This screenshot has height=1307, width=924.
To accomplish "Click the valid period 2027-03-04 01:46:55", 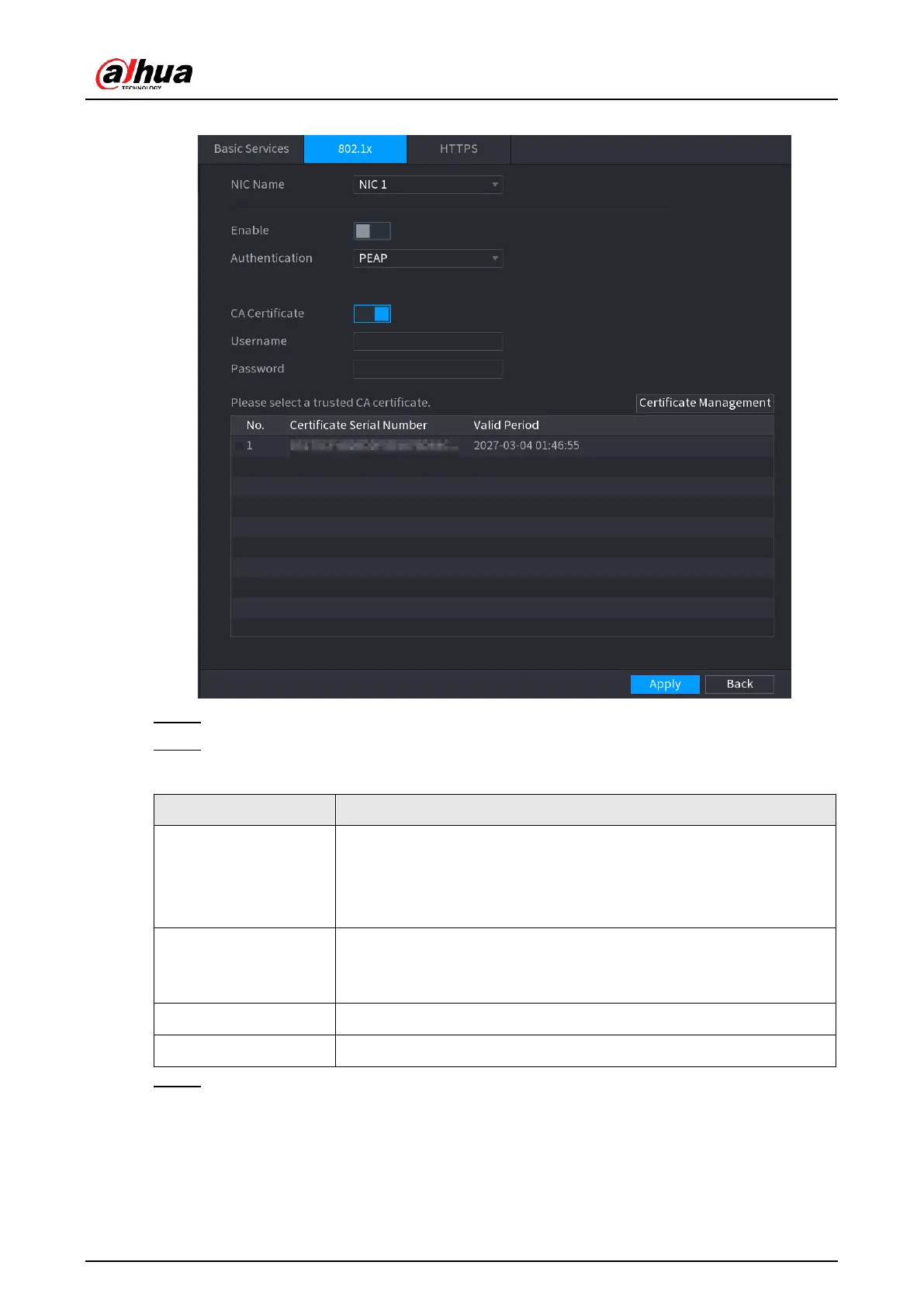I will [x=526, y=445].
